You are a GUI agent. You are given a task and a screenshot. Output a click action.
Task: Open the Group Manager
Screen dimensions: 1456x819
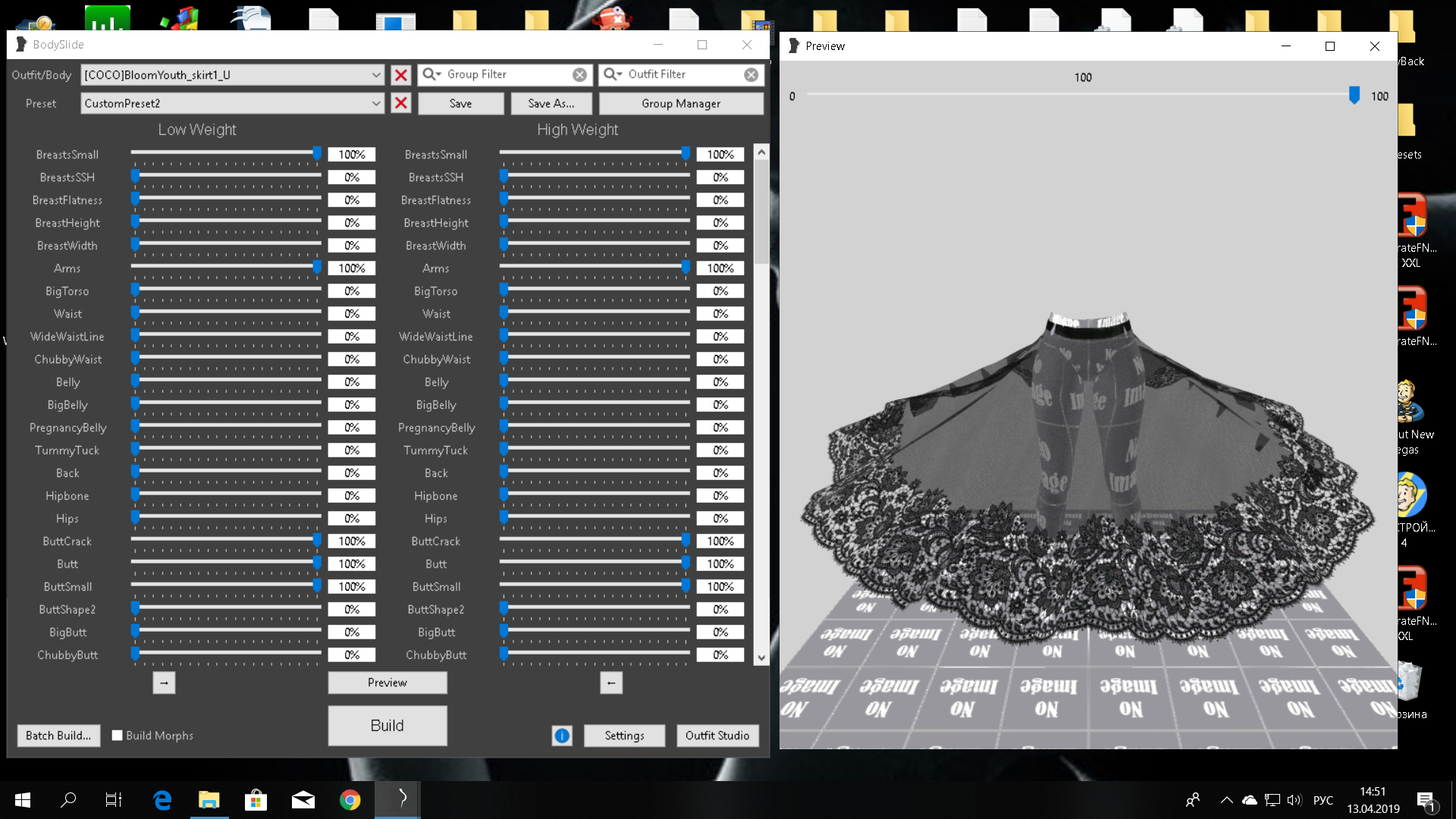(x=680, y=103)
